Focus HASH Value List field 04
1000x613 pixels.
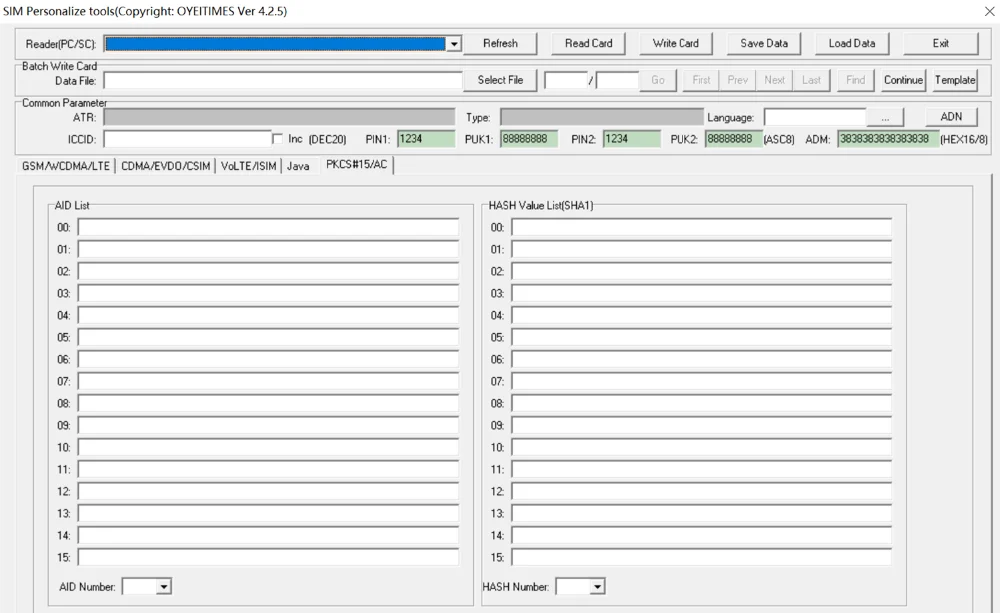point(702,316)
